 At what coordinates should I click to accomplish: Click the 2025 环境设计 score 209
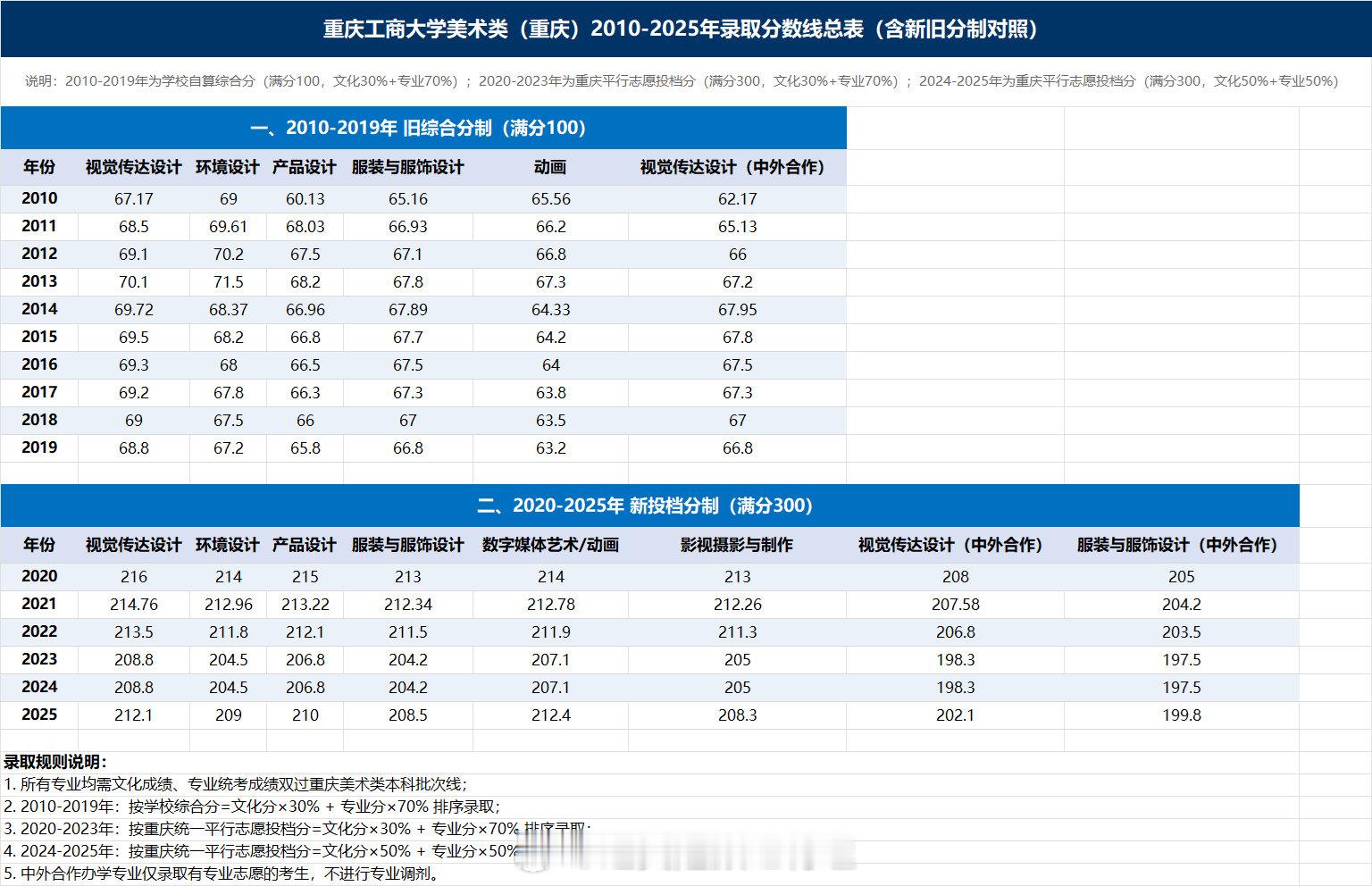(x=229, y=715)
